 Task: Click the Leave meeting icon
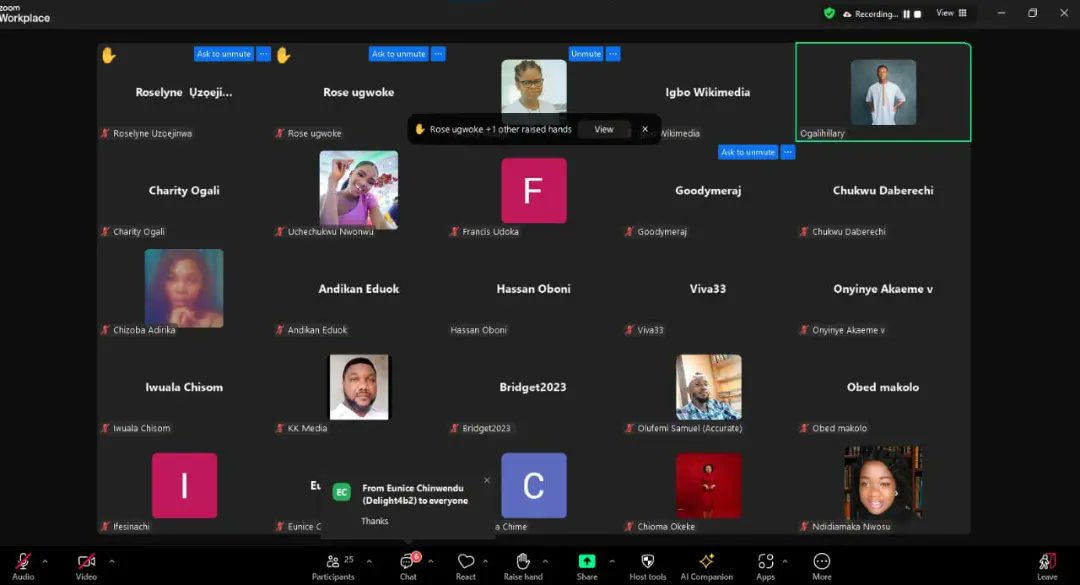(1047, 561)
